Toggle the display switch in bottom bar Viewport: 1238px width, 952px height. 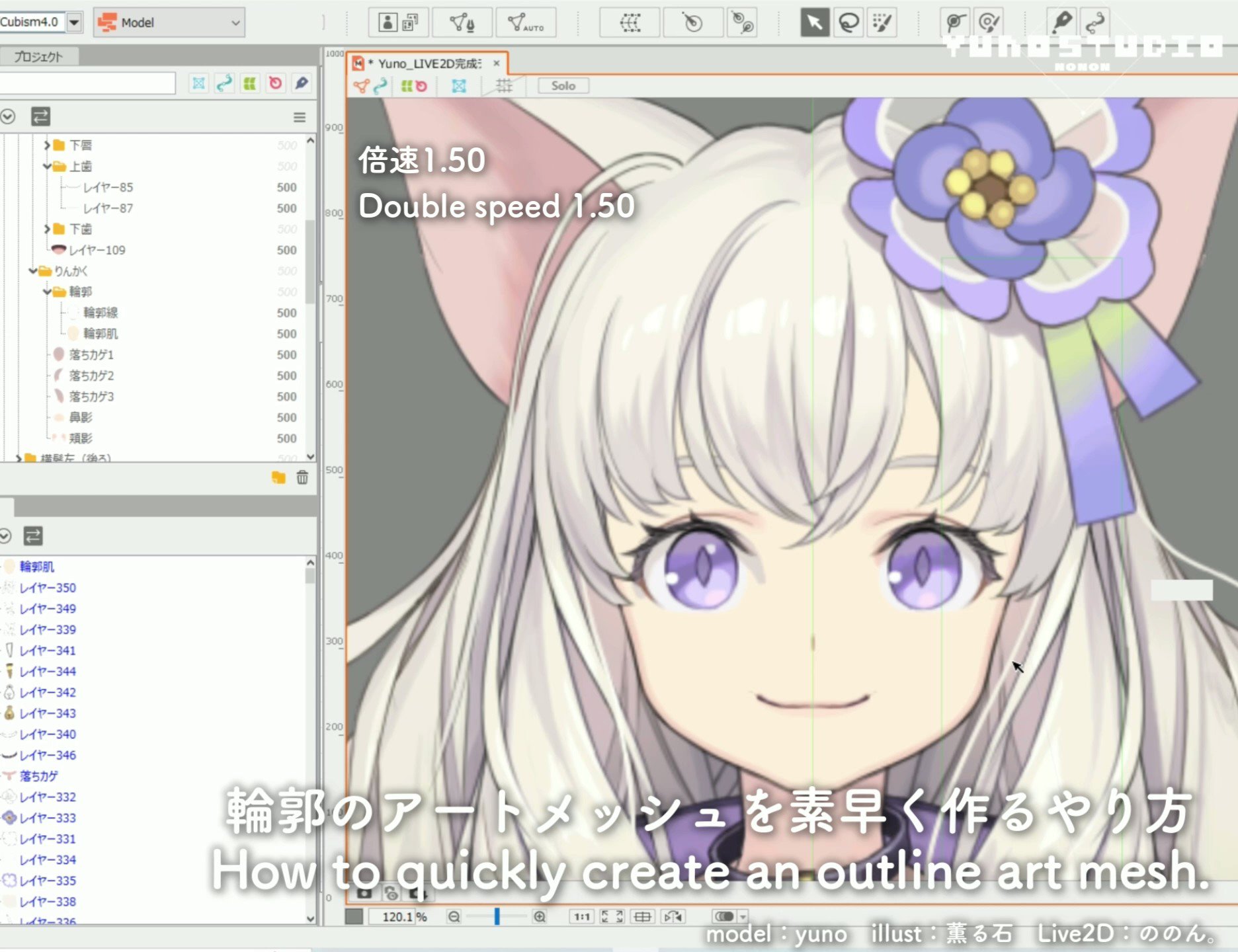(x=725, y=917)
